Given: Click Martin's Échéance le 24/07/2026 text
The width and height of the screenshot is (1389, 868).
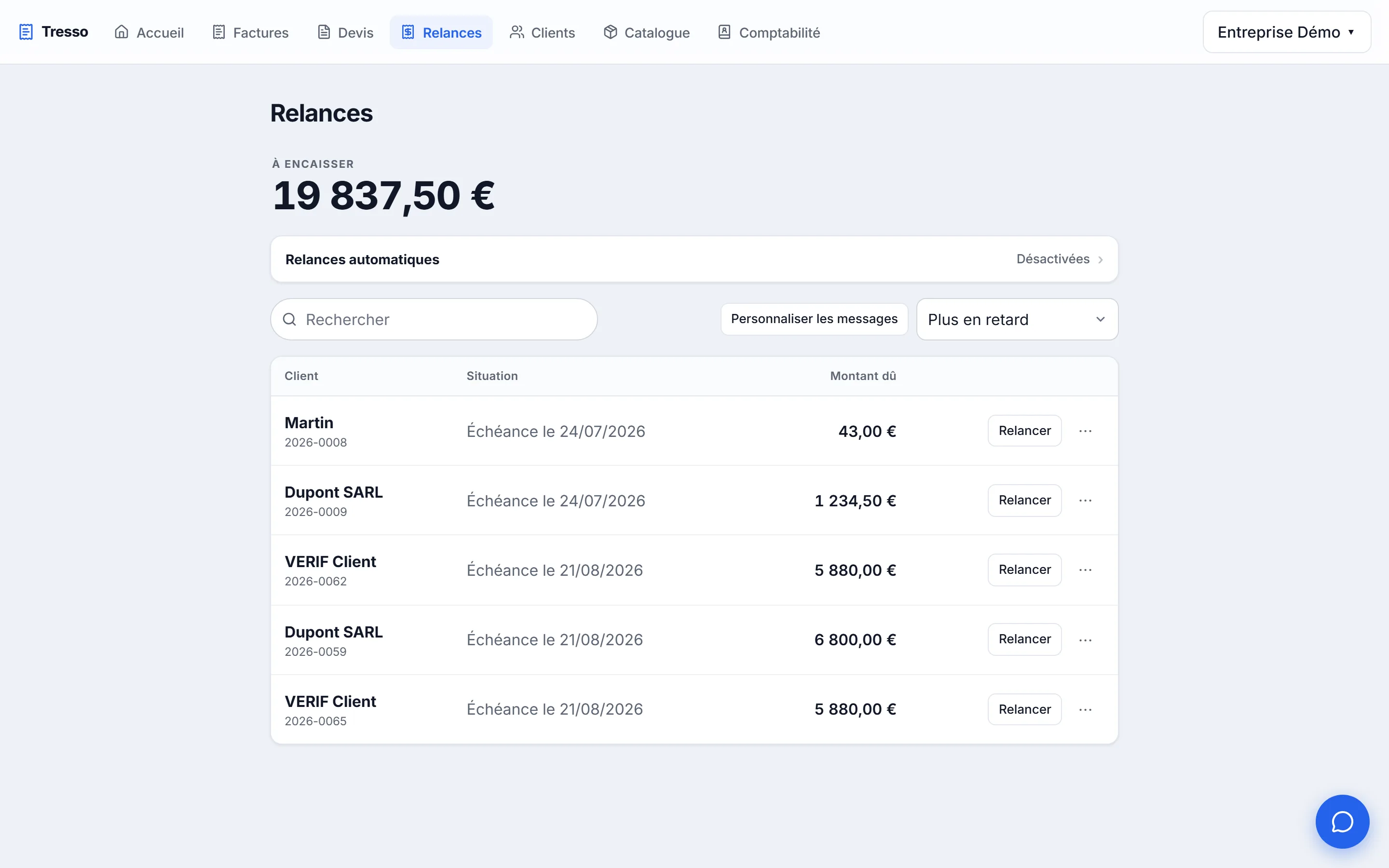Looking at the screenshot, I should tap(556, 431).
